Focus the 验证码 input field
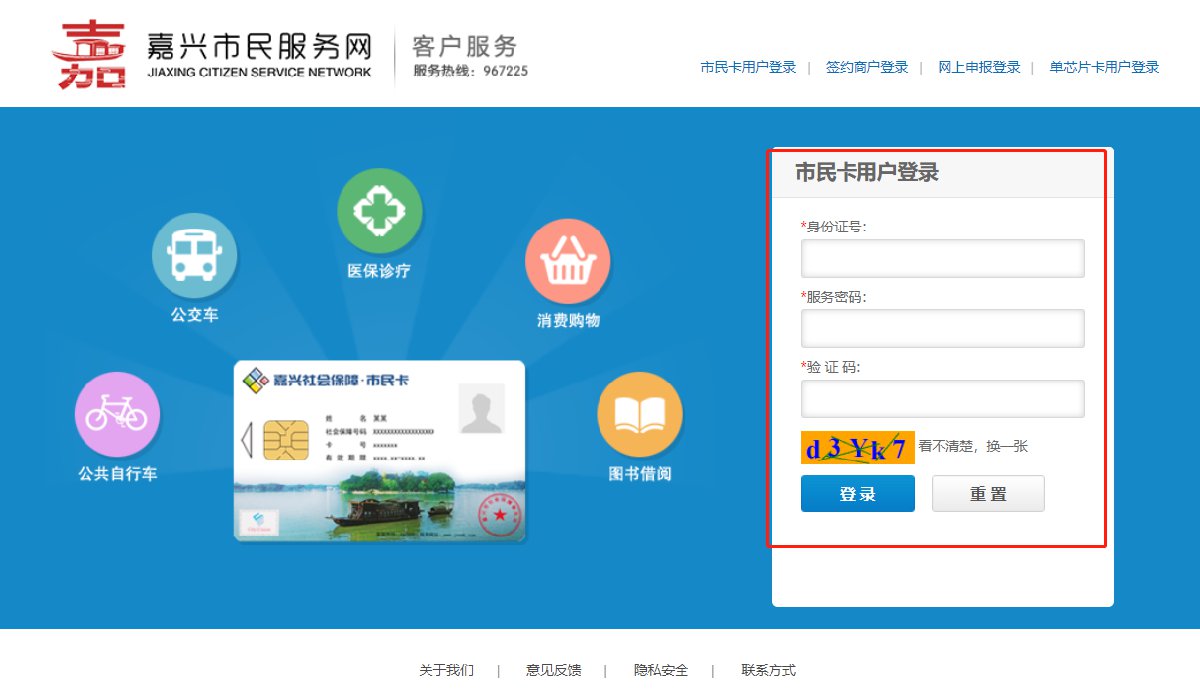This screenshot has width=1200, height=690. tap(942, 398)
